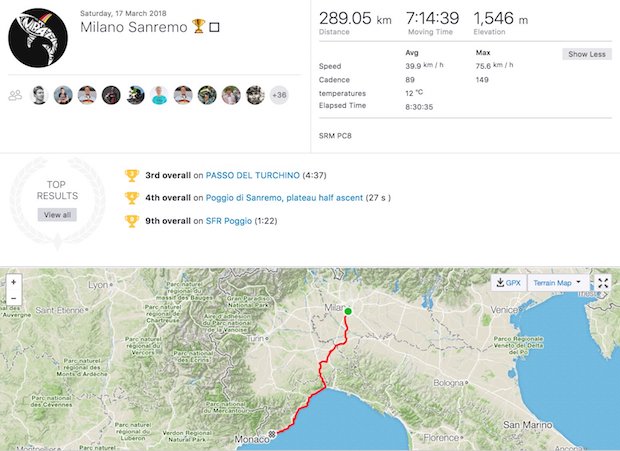Click the map zoom in plus button

[13, 282]
